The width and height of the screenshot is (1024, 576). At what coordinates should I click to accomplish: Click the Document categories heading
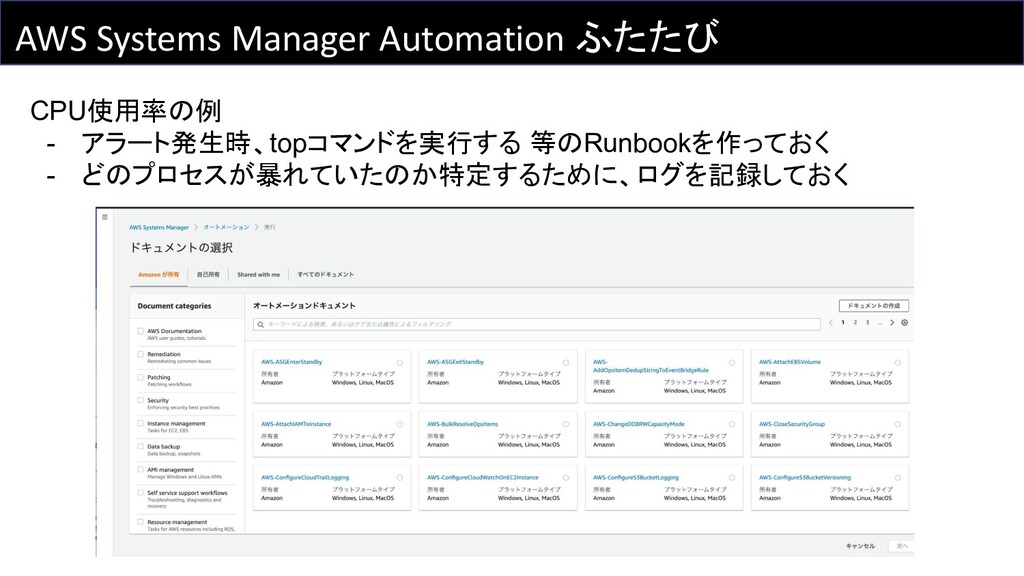point(174,306)
